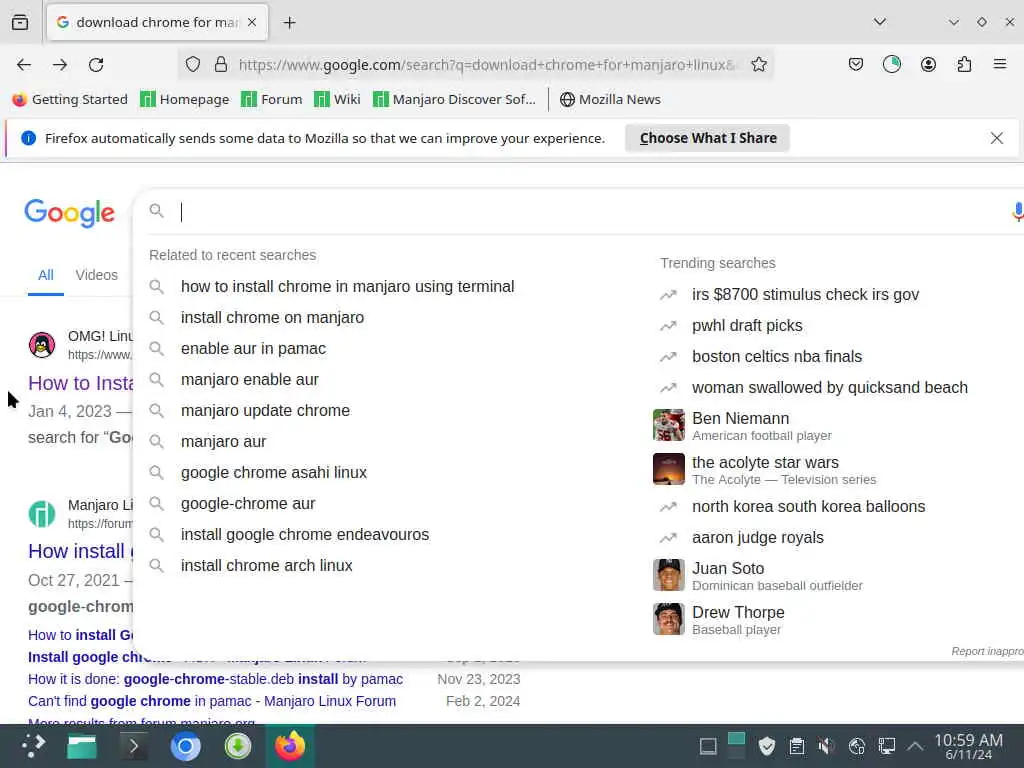The image size is (1024, 768).
Task: Open the Extensions puzzle icon
Action: pos(964,65)
